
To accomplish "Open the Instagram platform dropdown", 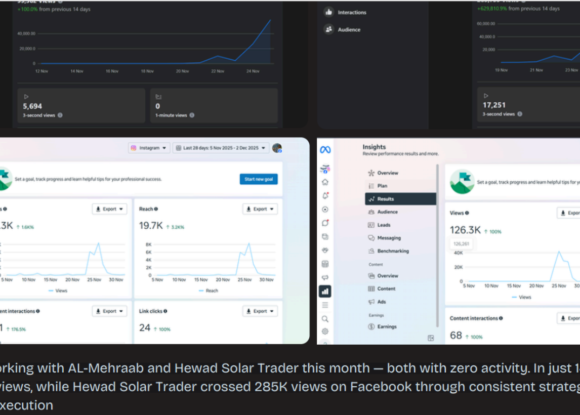I will coord(149,148).
